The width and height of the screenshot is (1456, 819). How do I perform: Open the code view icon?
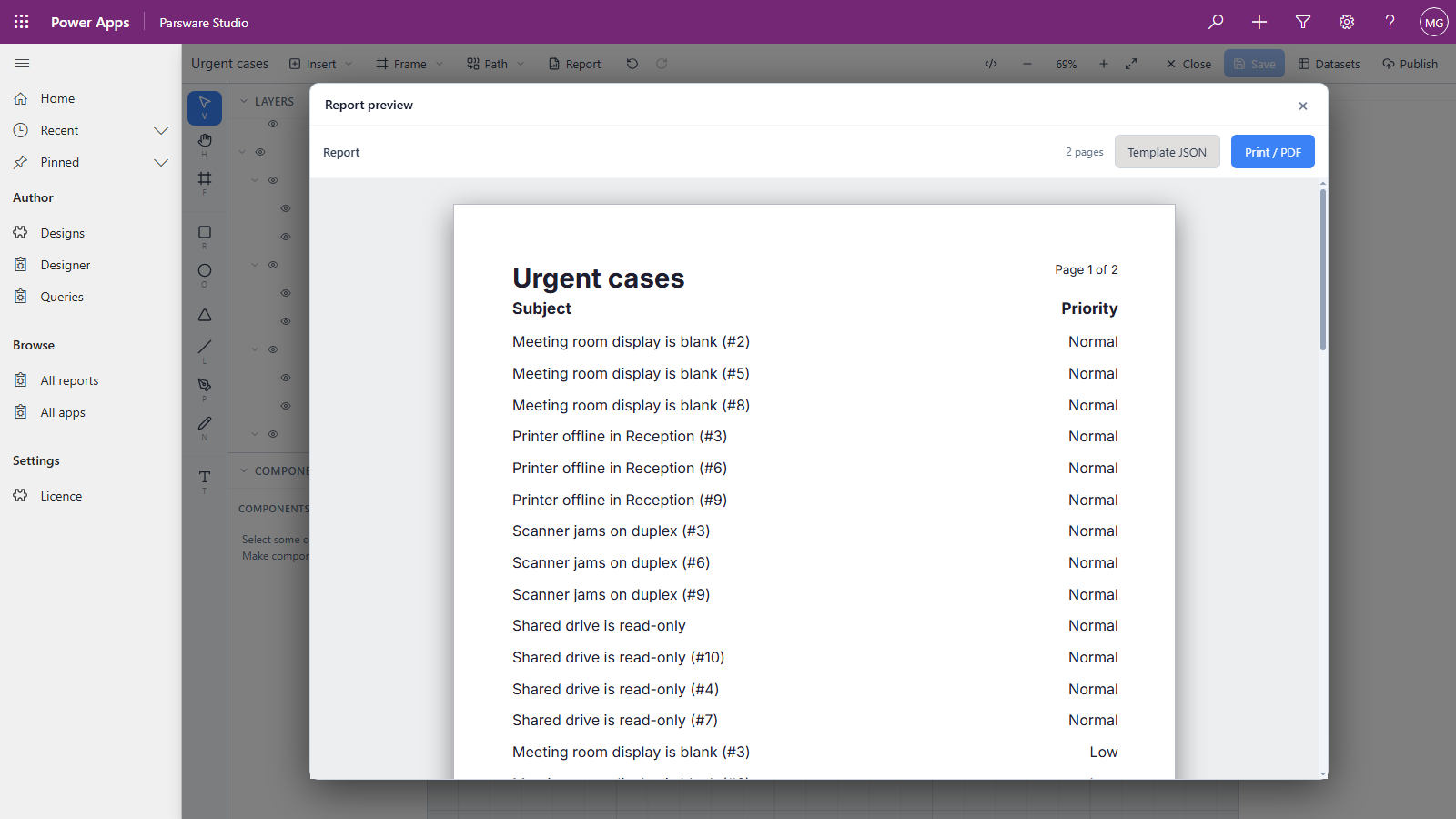(x=991, y=64)
